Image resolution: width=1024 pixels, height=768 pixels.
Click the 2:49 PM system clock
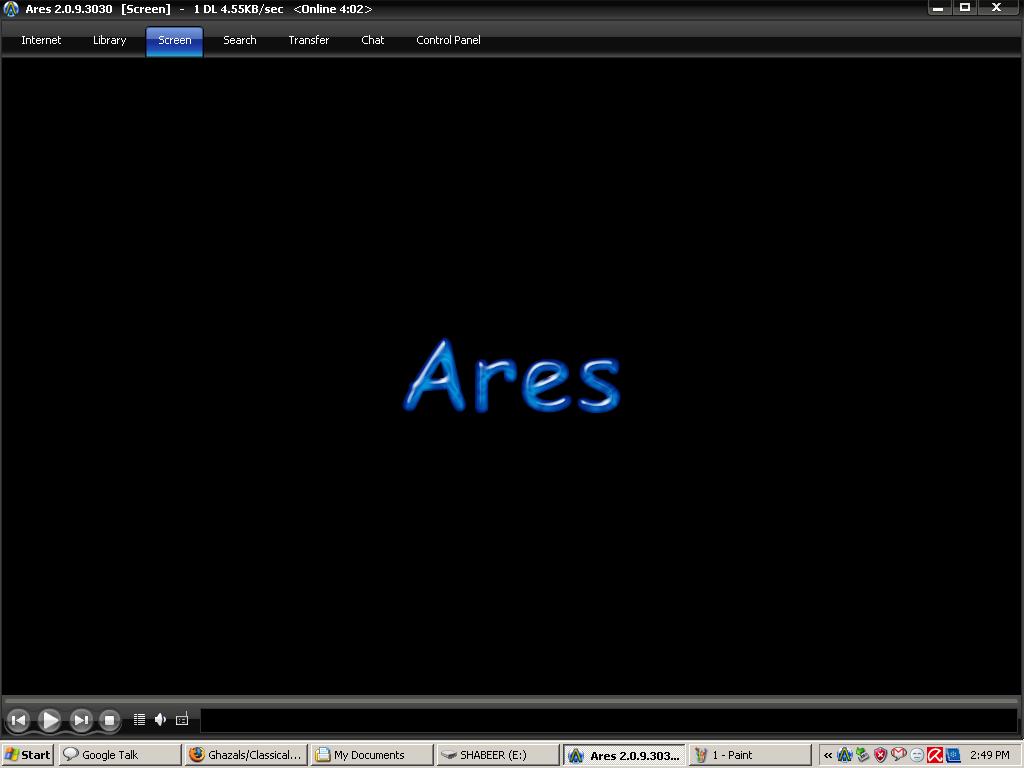[989, 756]
